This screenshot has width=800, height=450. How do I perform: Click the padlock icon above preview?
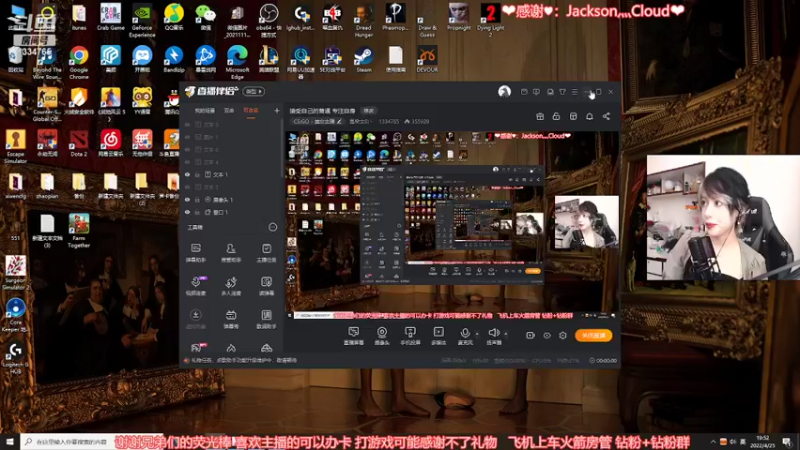pos(556,116)
